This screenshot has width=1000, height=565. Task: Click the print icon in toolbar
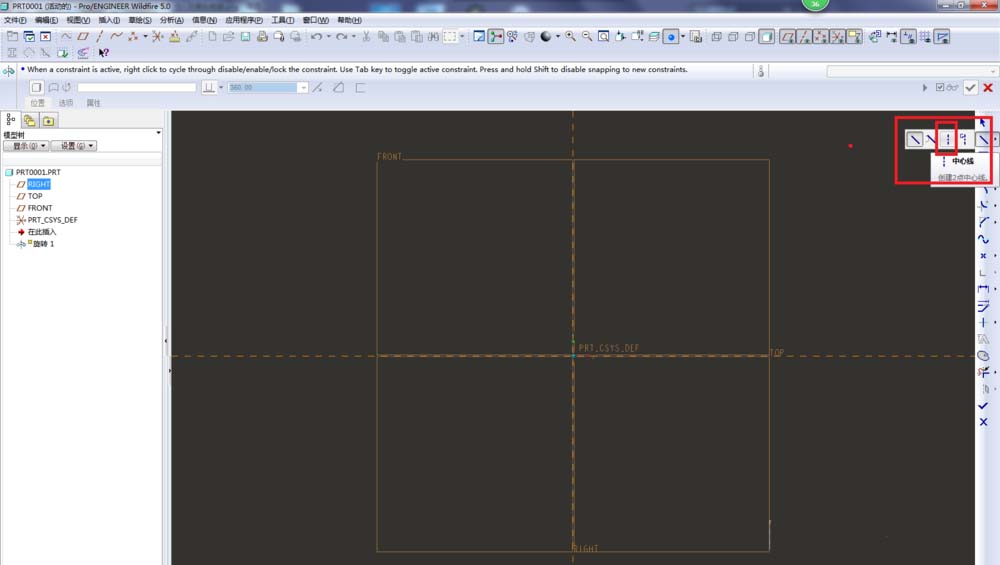tap(262, 37)
